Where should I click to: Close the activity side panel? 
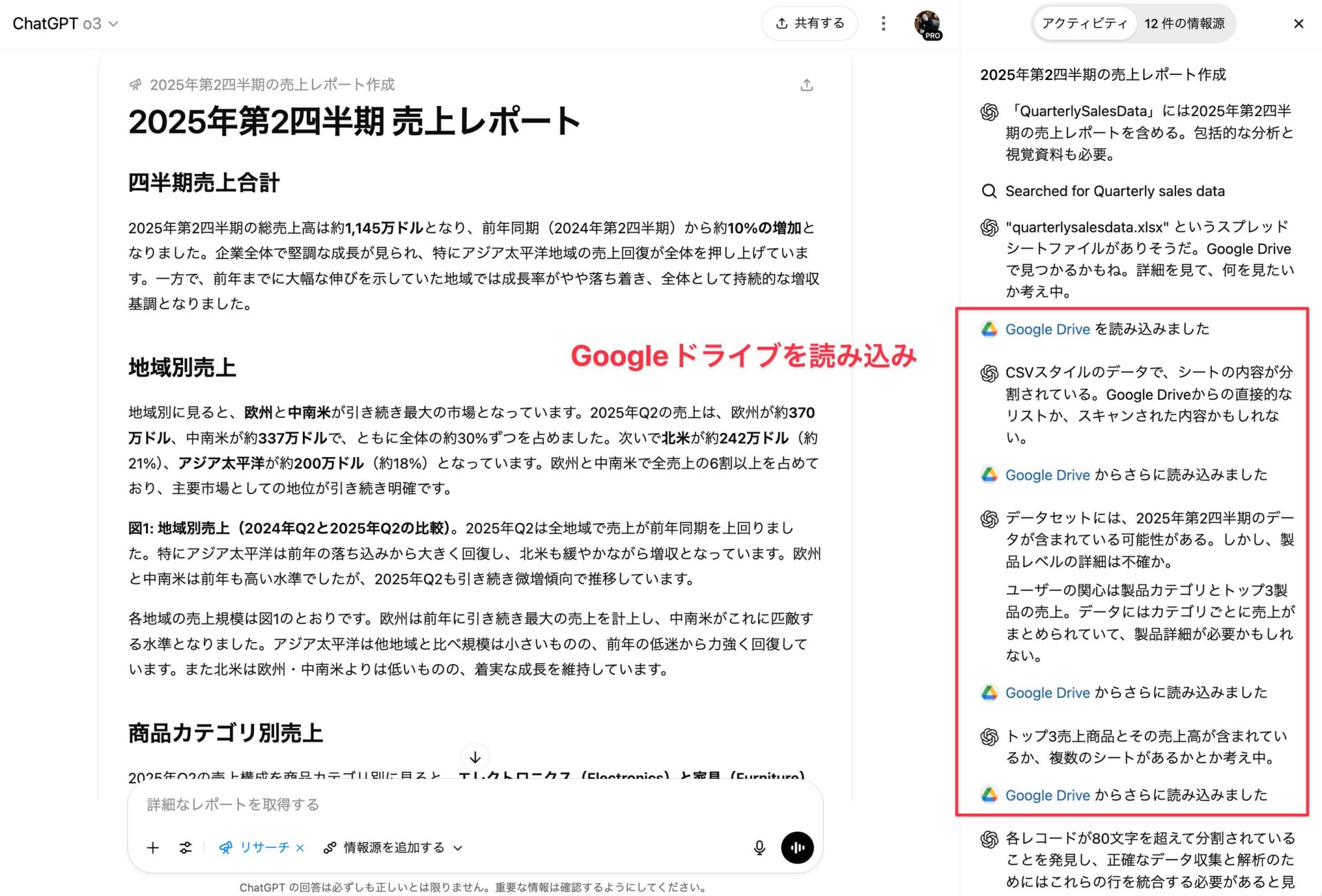click(1299, 23)
